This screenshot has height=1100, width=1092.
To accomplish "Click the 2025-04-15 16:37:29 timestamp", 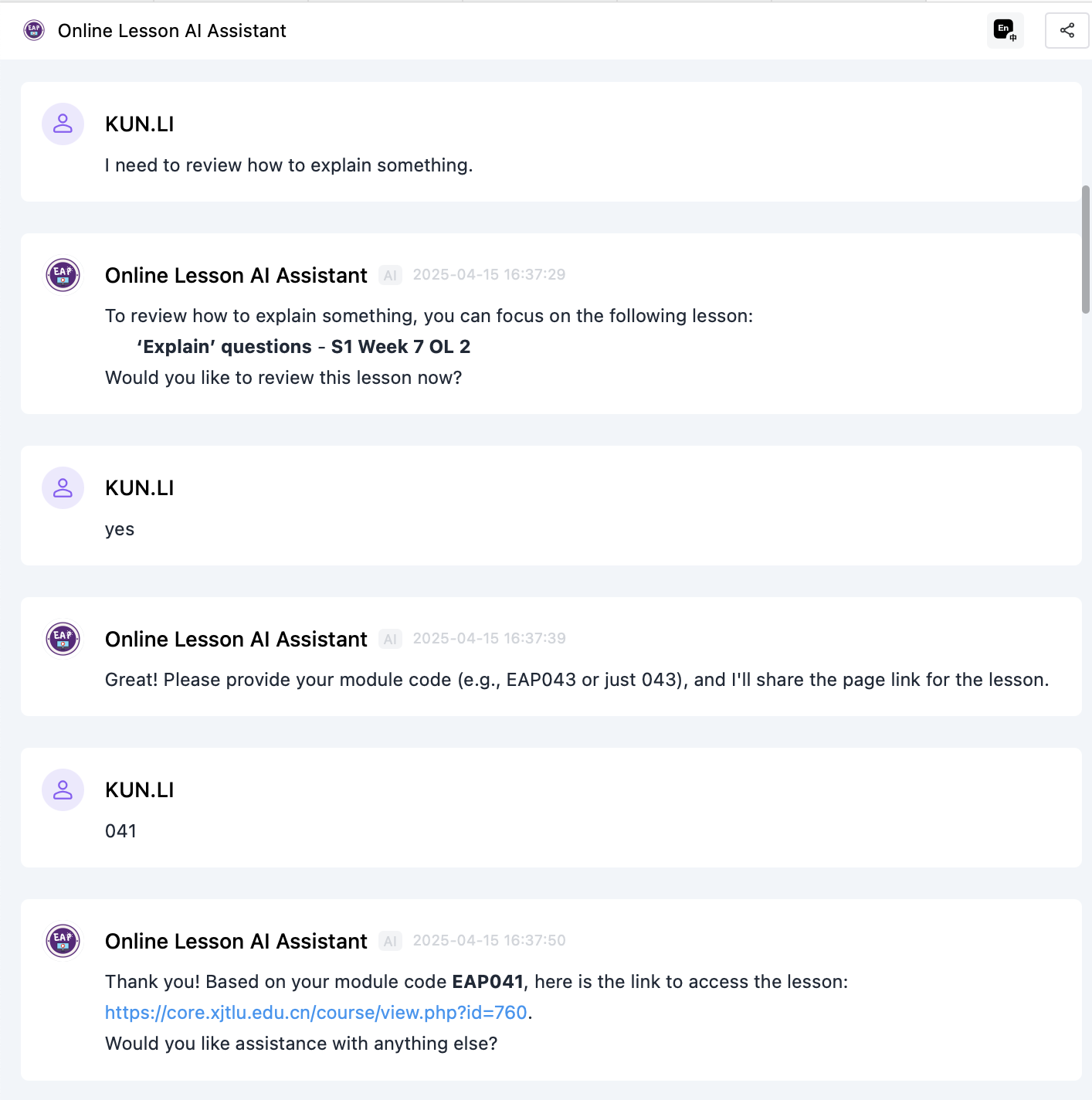I will 489,275.
